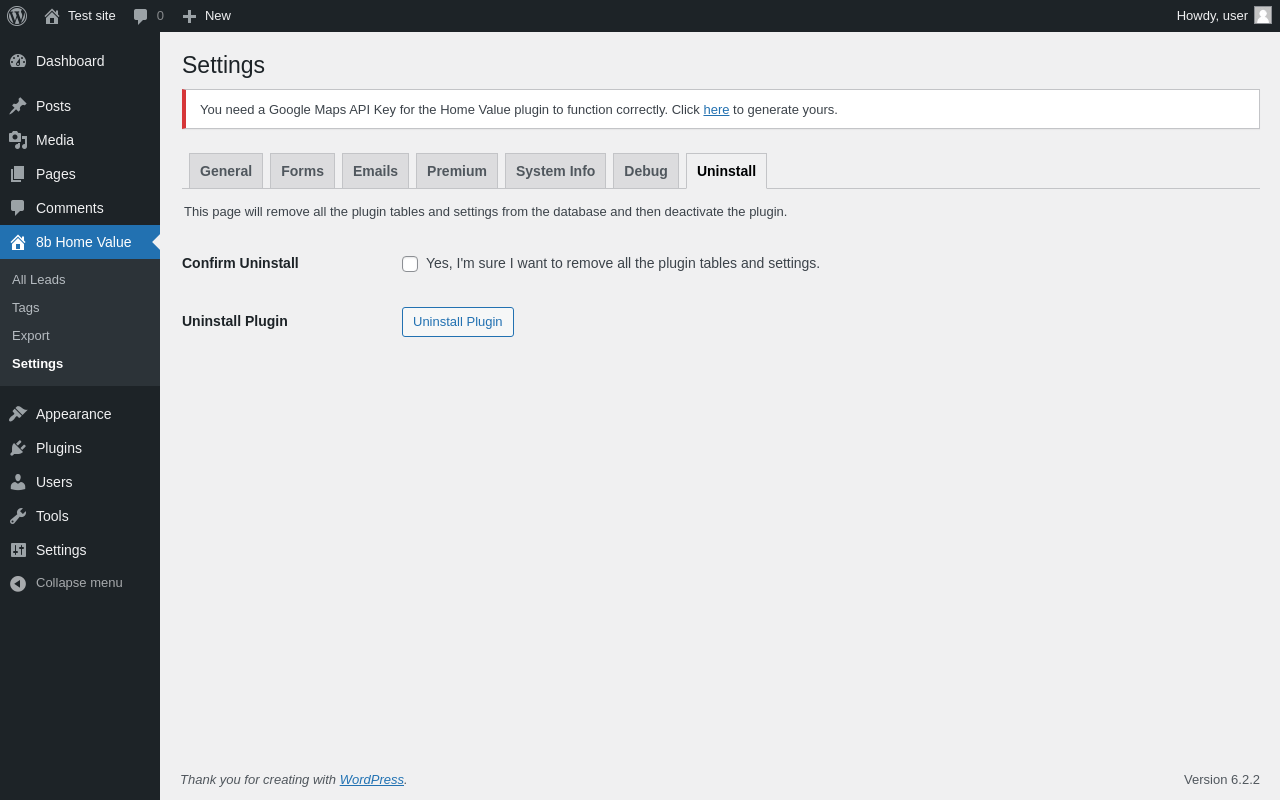Screen dimensions: 1280x800
Task: Click the Pages icon in sidebar
Action: coord(18,174)
